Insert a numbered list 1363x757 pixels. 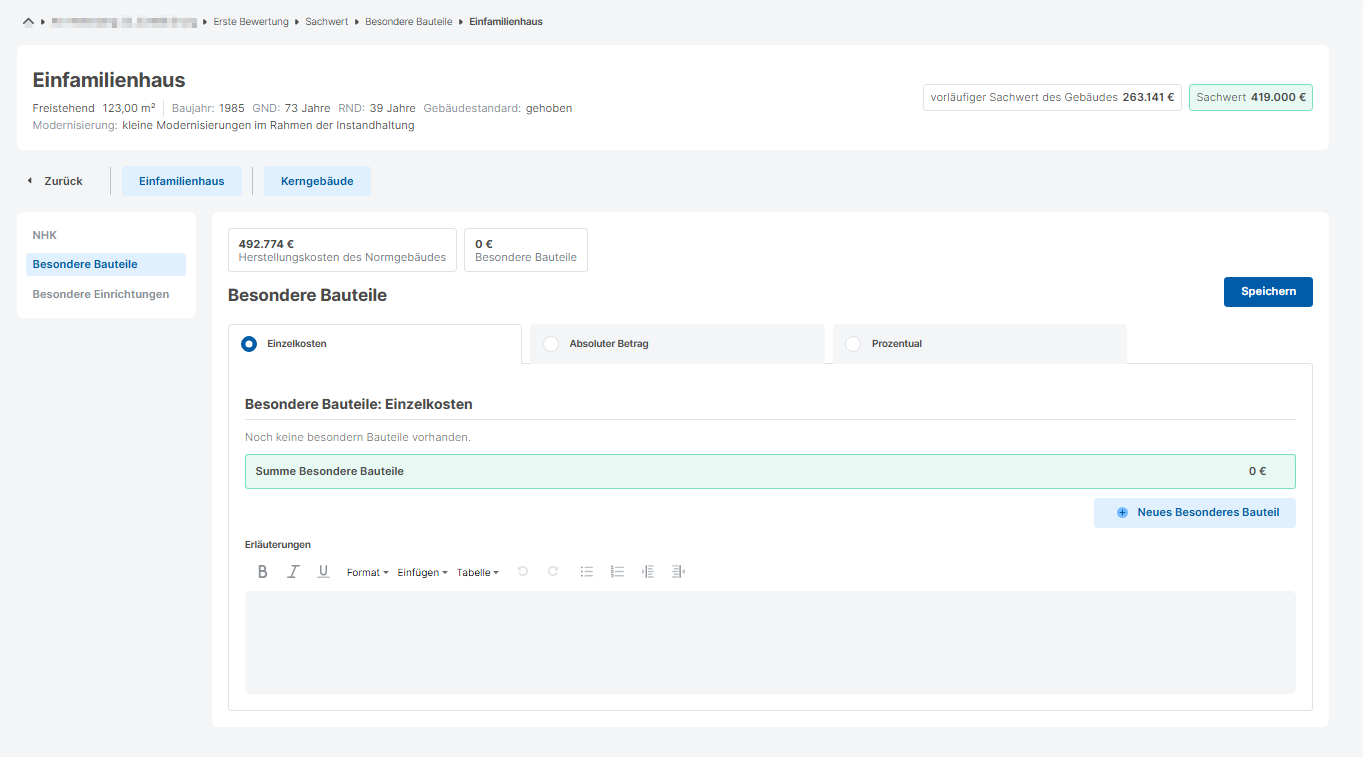click(x=617, y=572)
